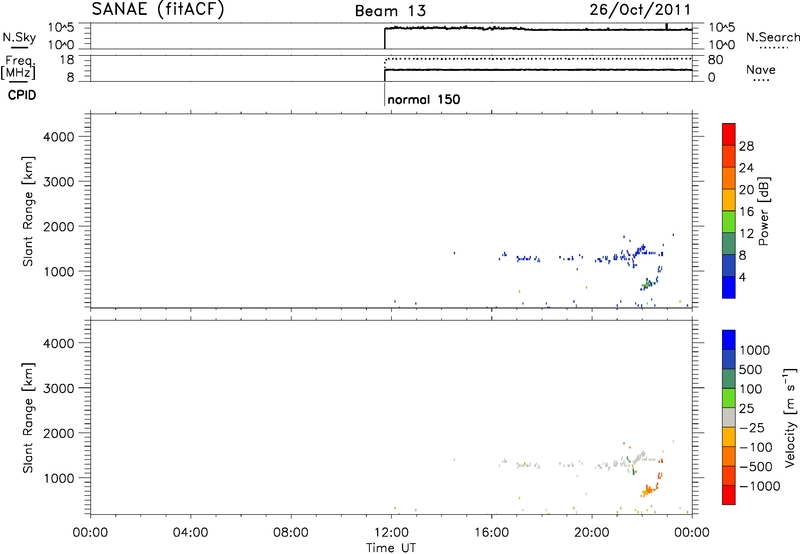Click the red bottom Velocity colorbar swatch
The image size is (800, 554).
pyautogui.click(x=729, y=495)
